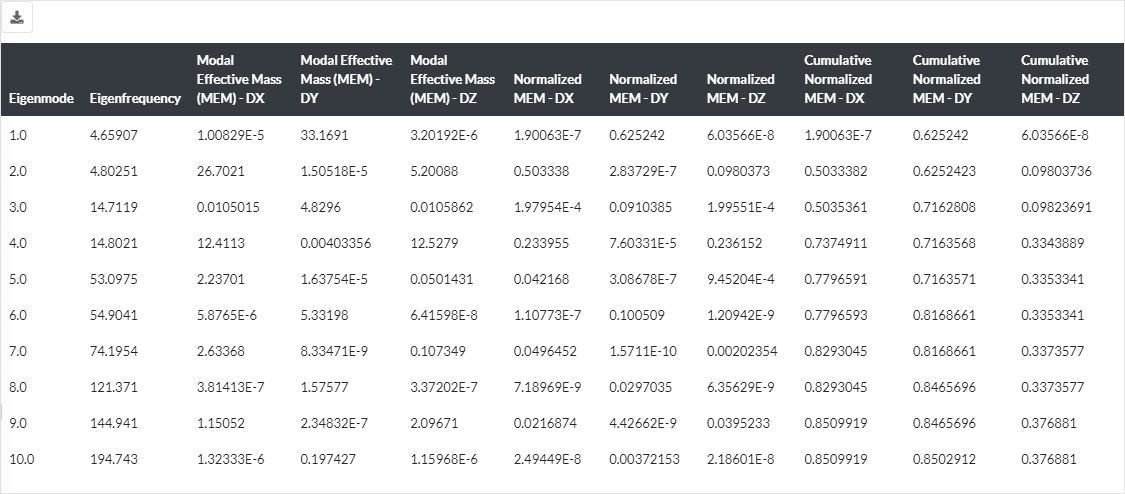1125x494 pixels.
Task: Click Cumulative Normalized MEM - DZ header
Action: 1054,79
